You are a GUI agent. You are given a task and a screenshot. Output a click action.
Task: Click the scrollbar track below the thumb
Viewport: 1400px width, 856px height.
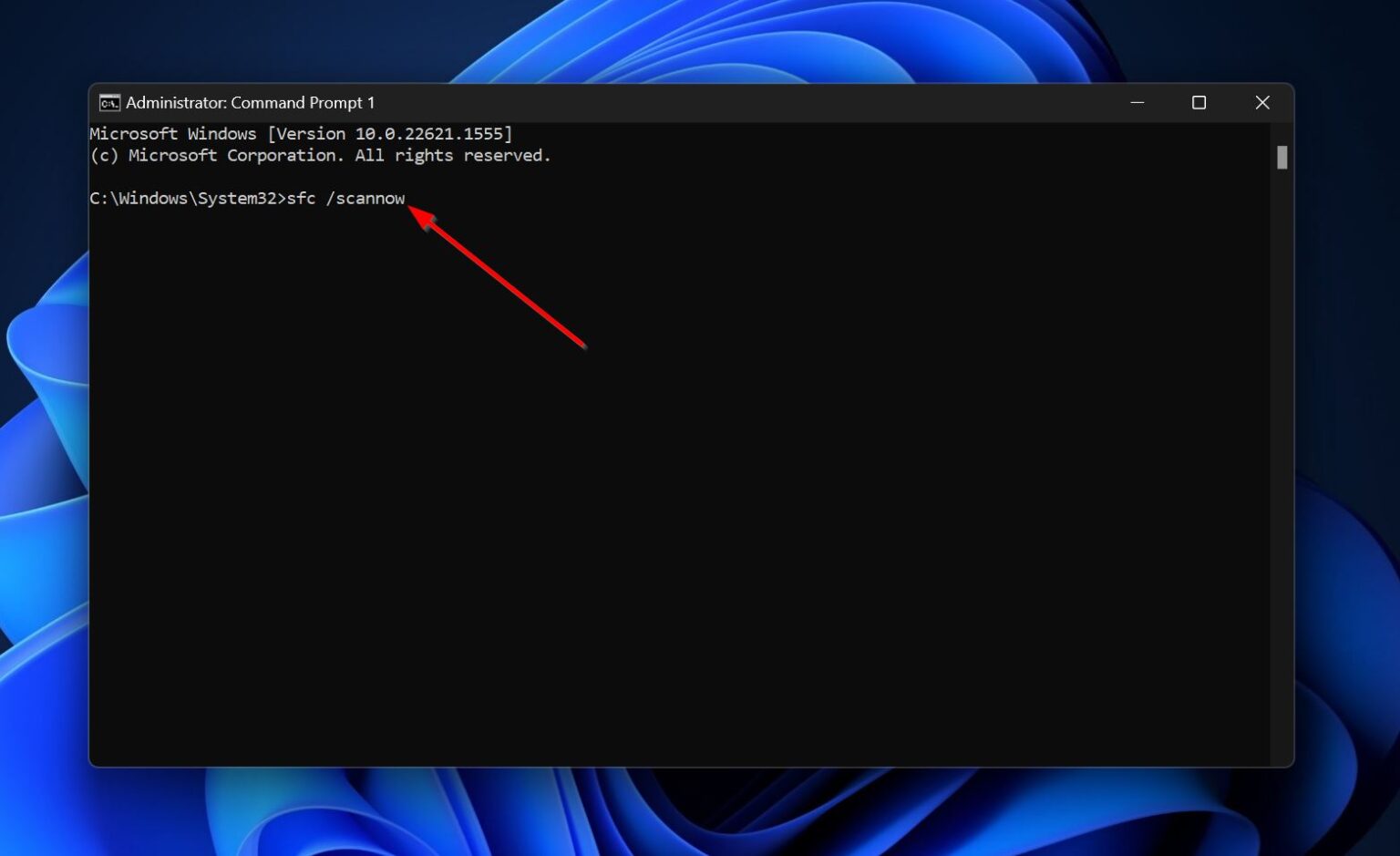point(1282,456)
